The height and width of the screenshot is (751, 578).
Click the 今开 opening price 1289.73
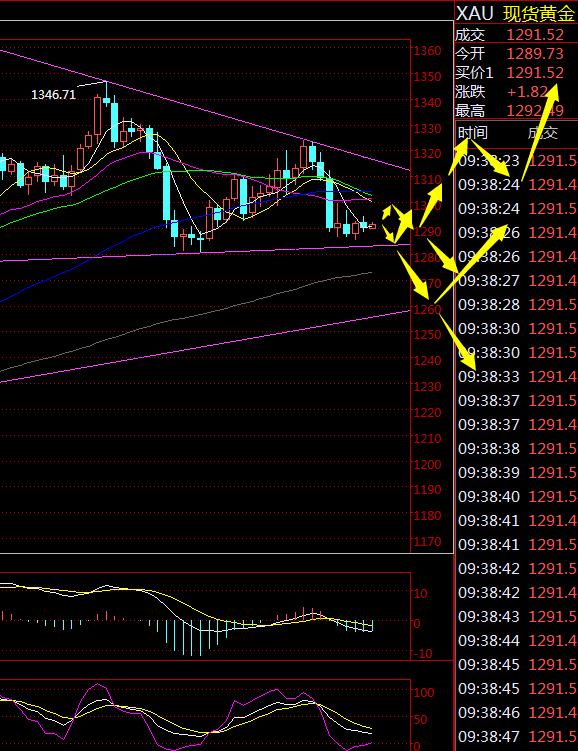click(x=535, y=54)
